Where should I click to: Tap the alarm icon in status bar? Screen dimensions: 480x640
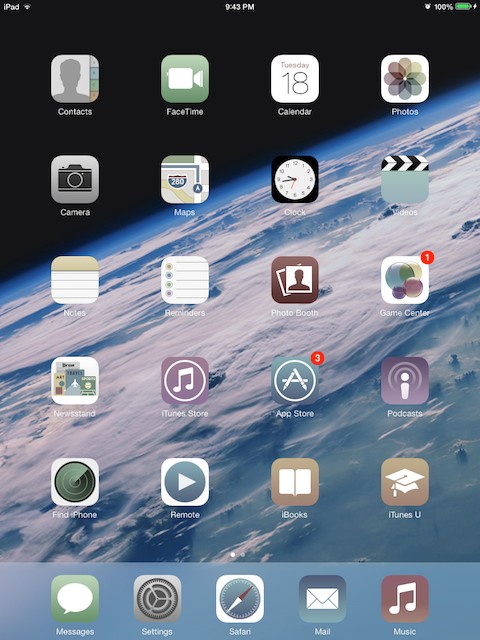(x=427, y=7)
